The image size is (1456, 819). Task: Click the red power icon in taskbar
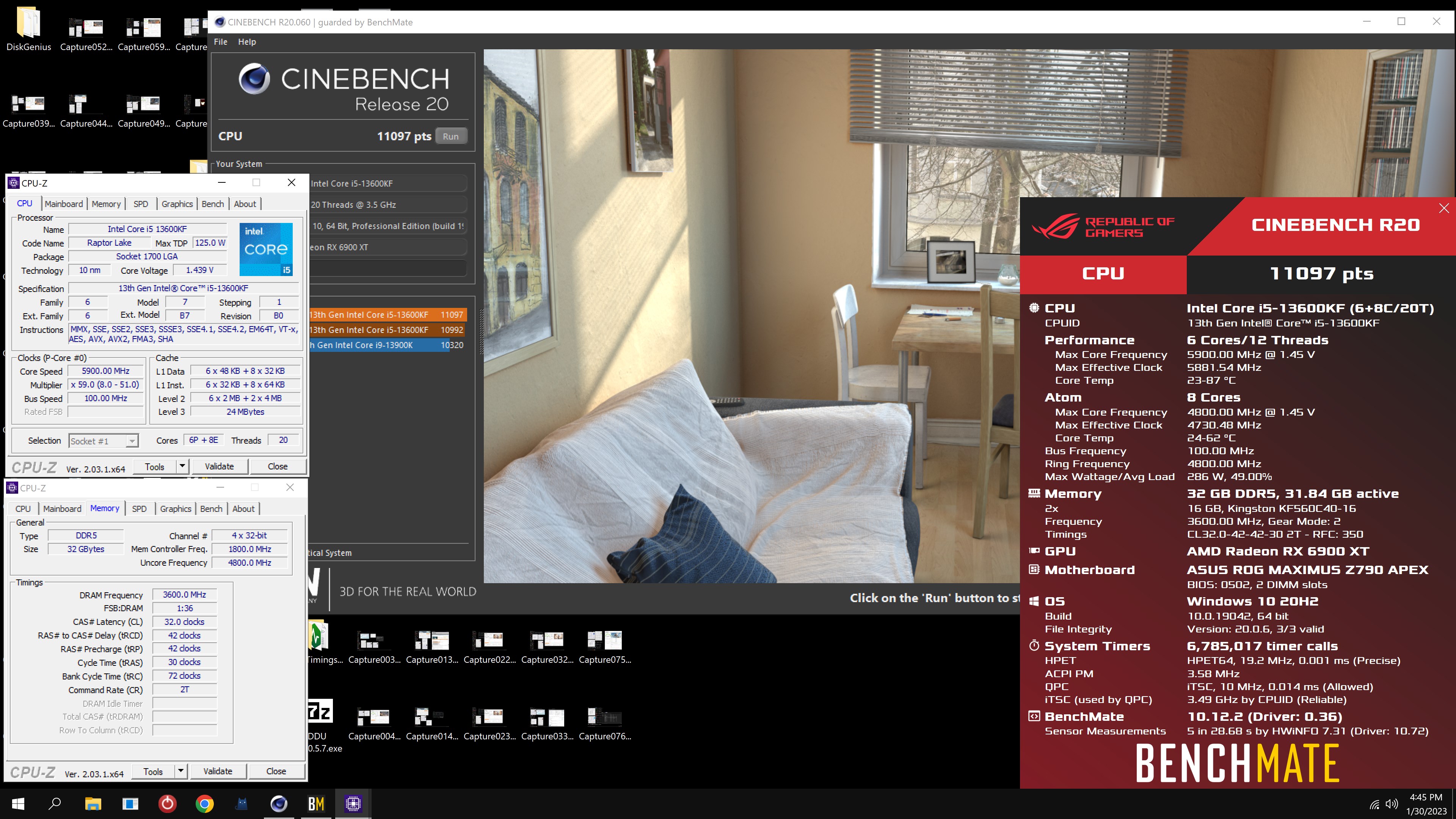click(x=167, y=804)
